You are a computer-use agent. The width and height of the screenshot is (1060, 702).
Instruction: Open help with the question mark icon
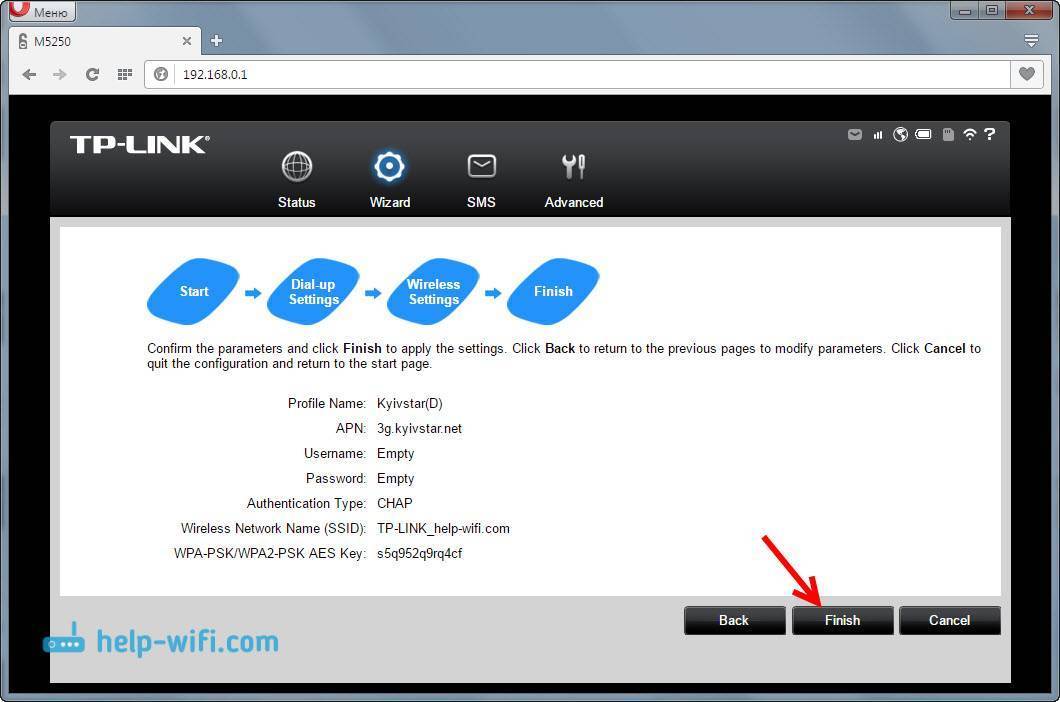[990, 134]
